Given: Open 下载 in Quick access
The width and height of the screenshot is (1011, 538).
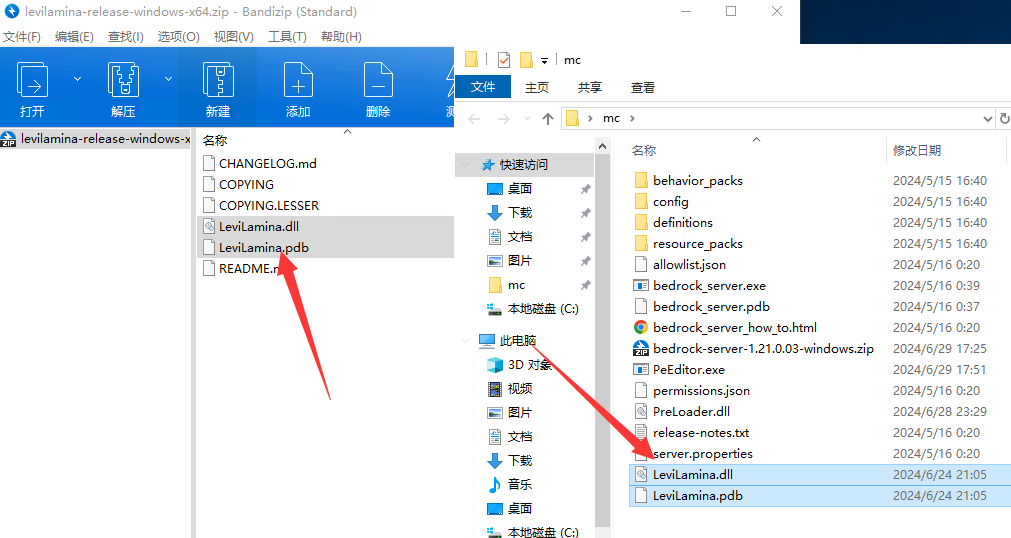Looking at the screenshot, I should click(x=520, y=212).
